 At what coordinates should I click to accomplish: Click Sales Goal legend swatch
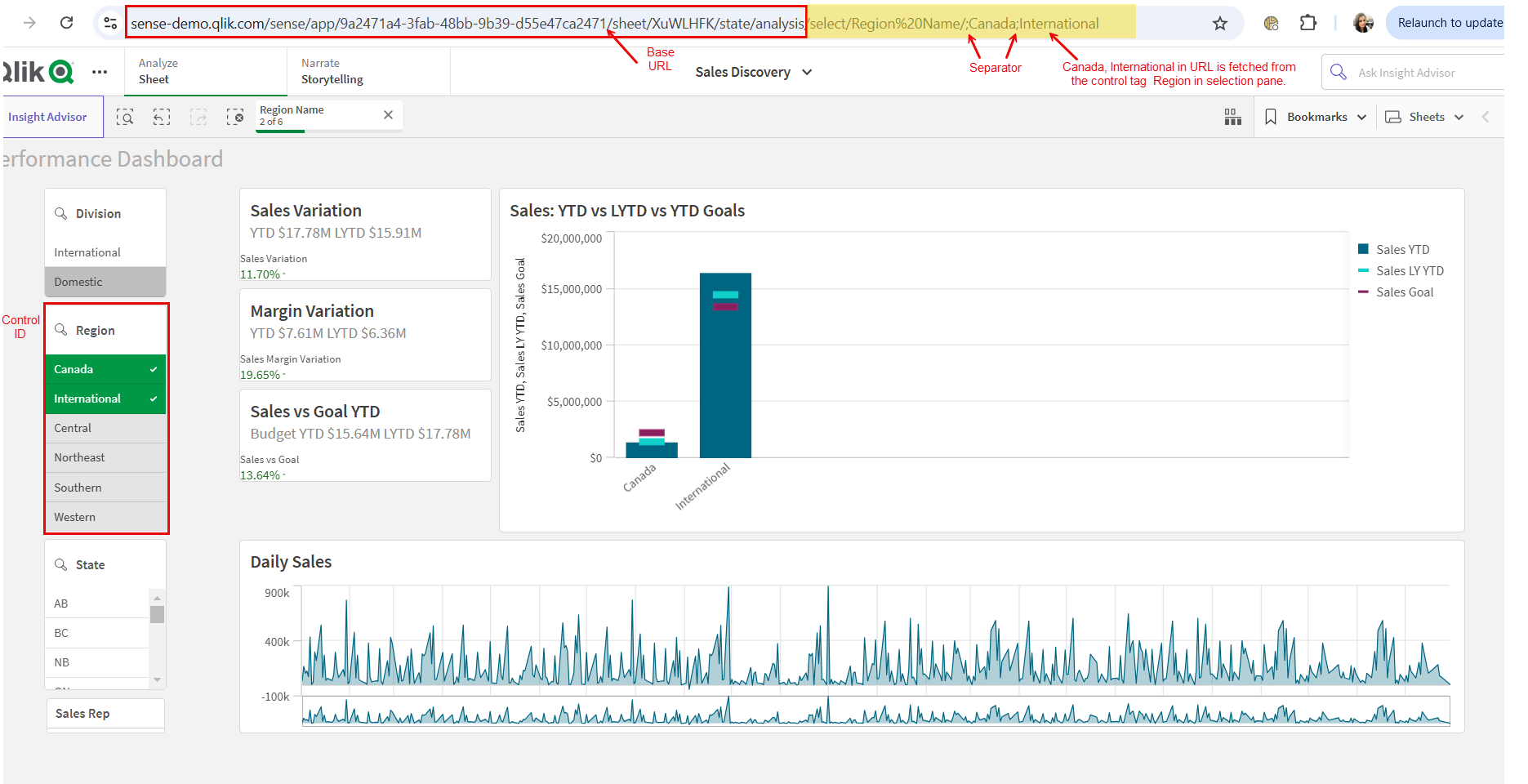(x=1363, y=292)
